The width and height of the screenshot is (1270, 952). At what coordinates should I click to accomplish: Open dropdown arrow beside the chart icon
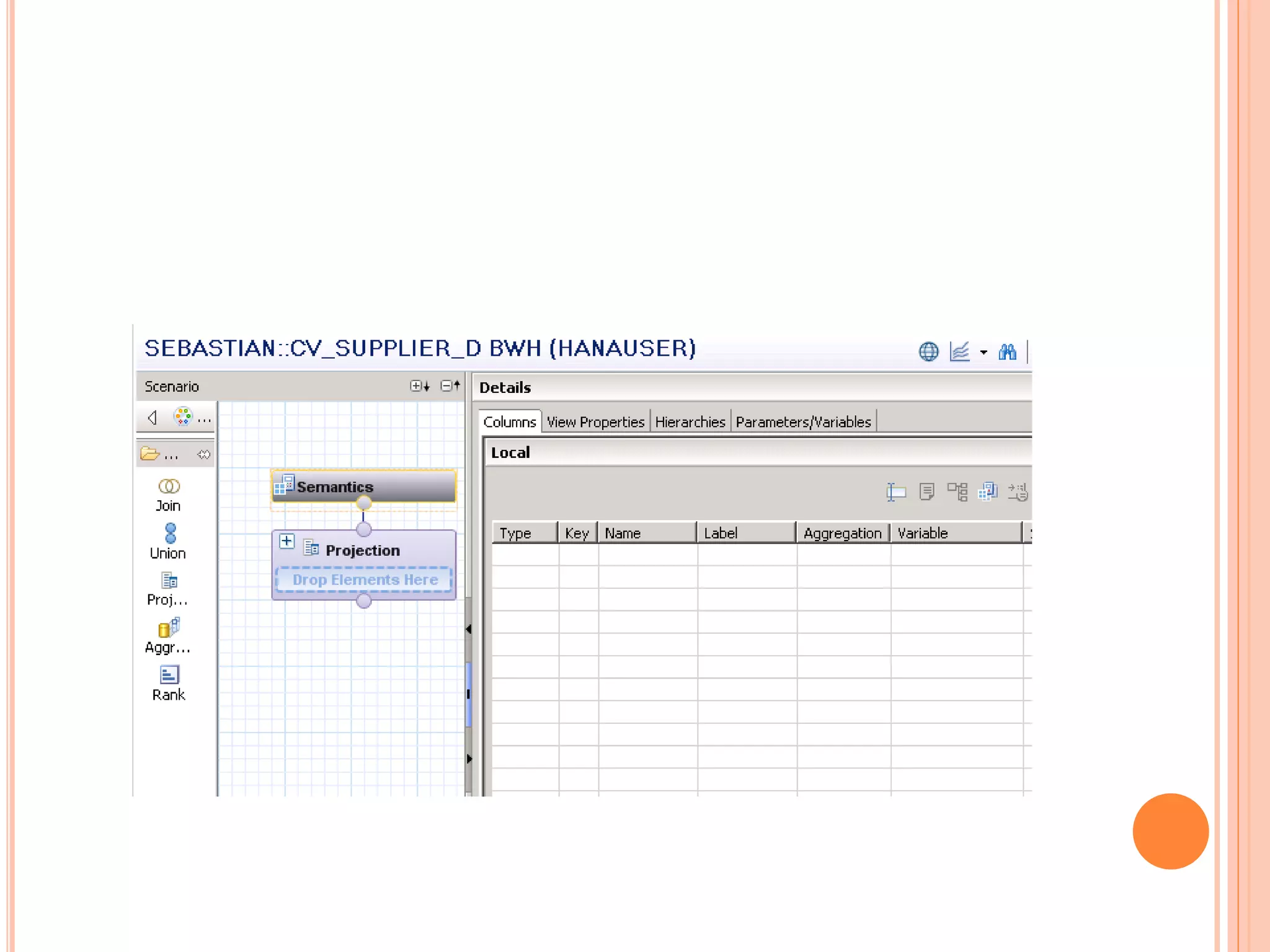(x=984, y=352)
